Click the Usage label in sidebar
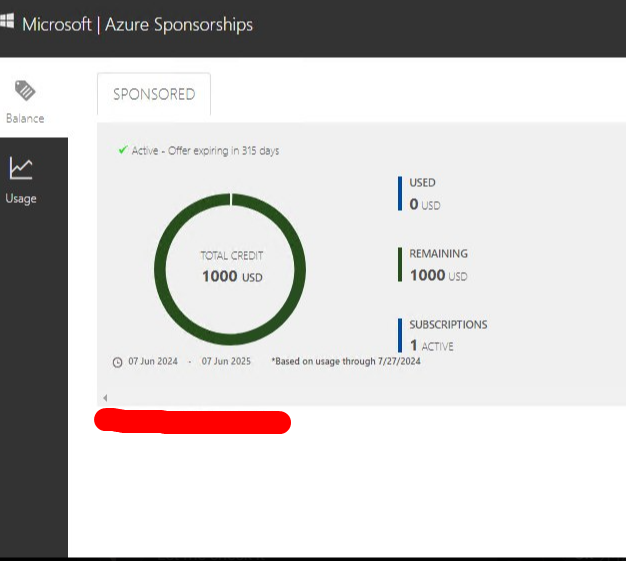 click(x=21, y=198)
